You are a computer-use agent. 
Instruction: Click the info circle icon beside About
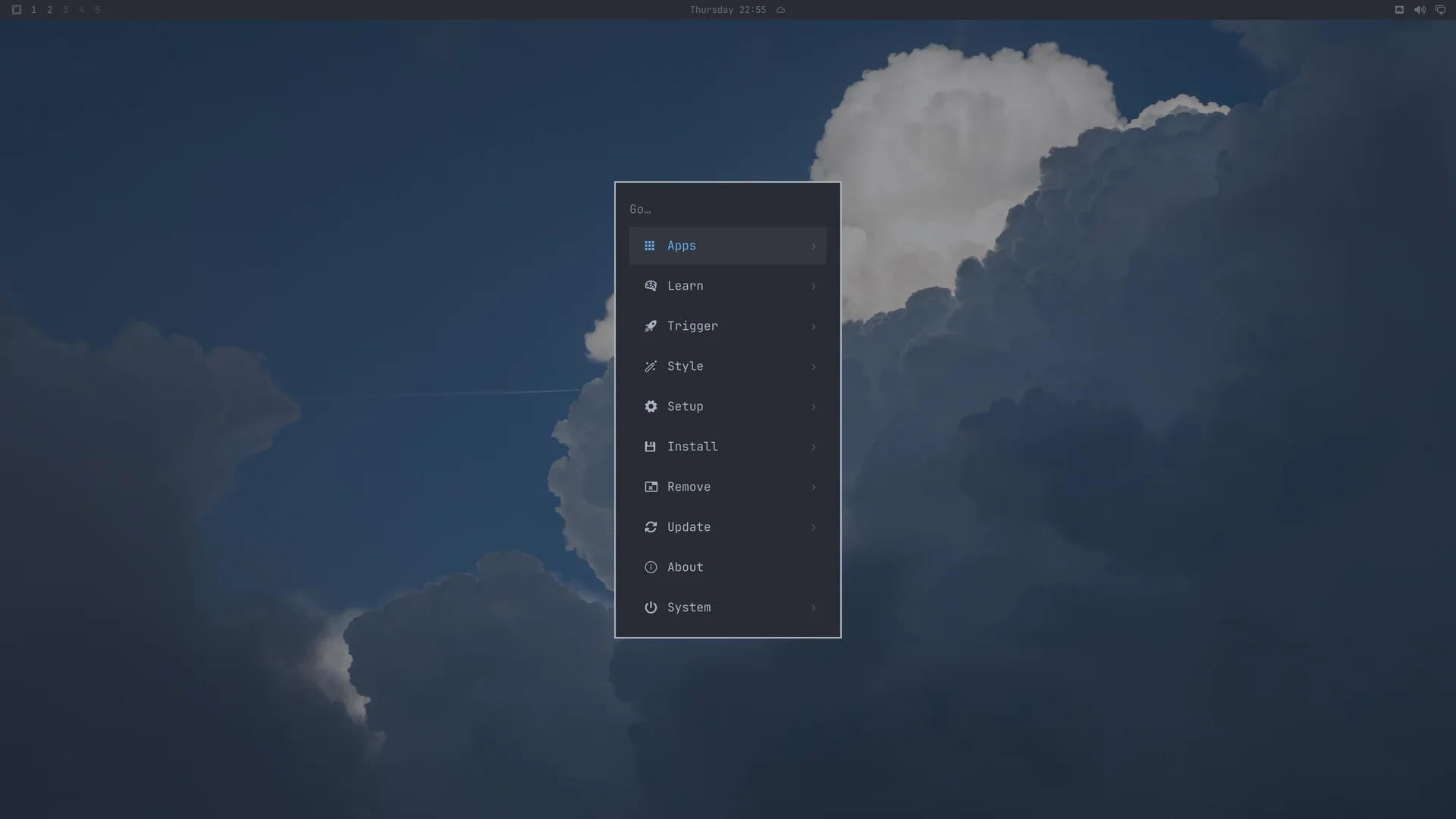click(651, 567)
